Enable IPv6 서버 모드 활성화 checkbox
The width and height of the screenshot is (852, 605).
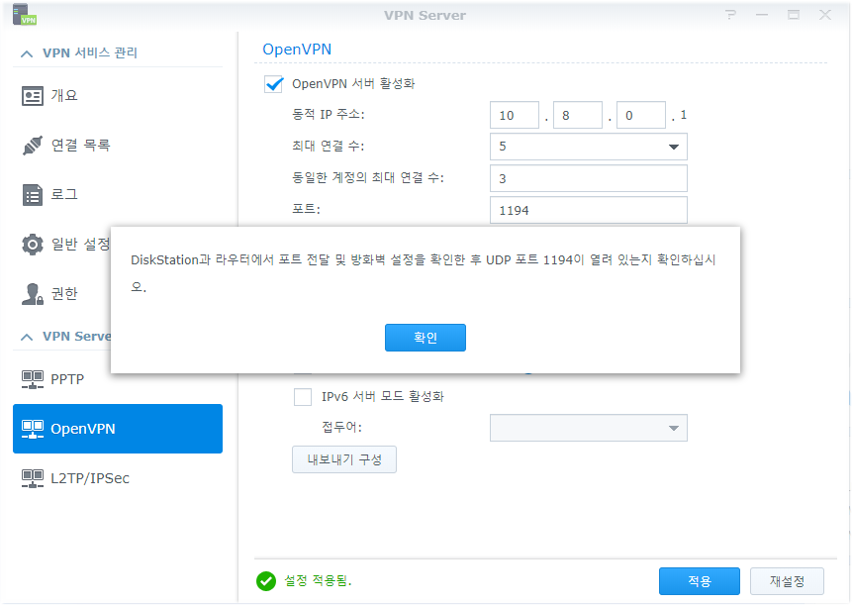coord(303,397)
